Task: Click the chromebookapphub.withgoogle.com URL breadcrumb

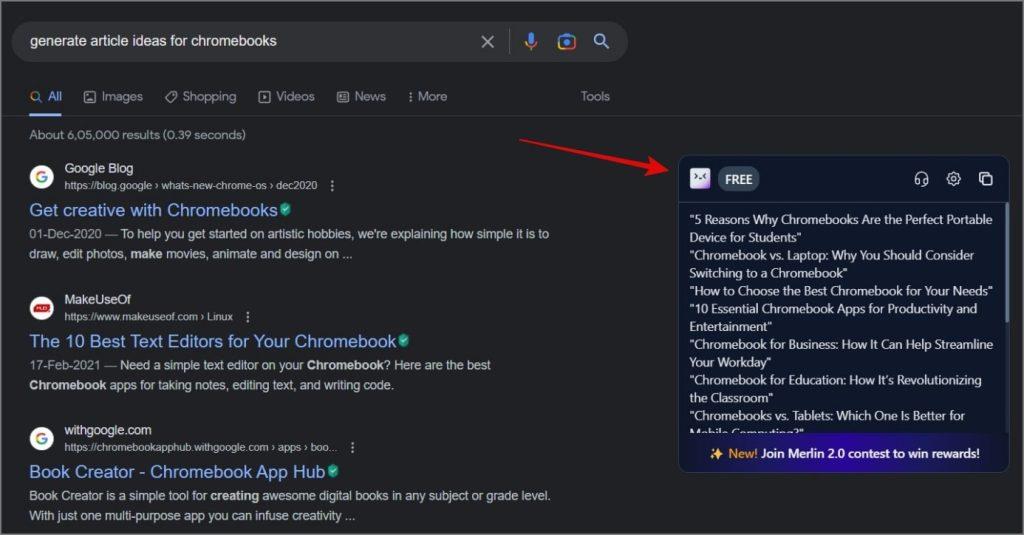Action: pyautogui.click(x=200, y=447)
